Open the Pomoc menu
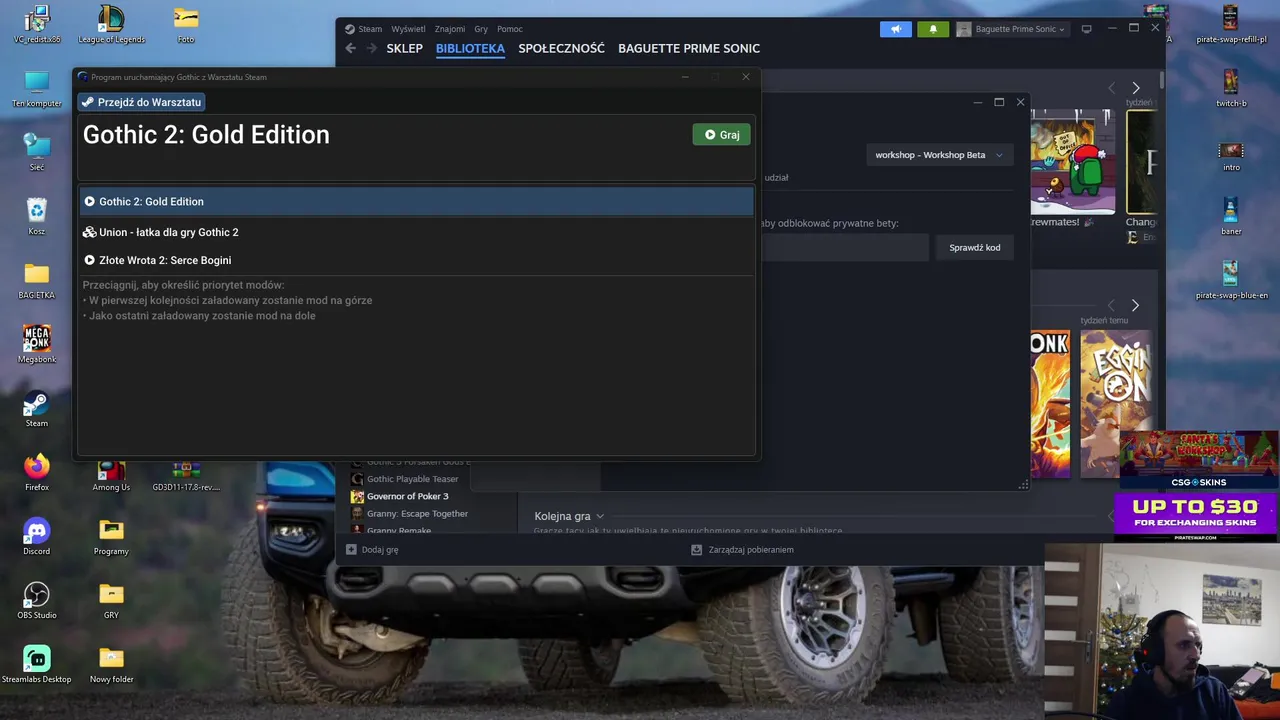The height and width of the screenshot is (720, 1280). [510, 29]
